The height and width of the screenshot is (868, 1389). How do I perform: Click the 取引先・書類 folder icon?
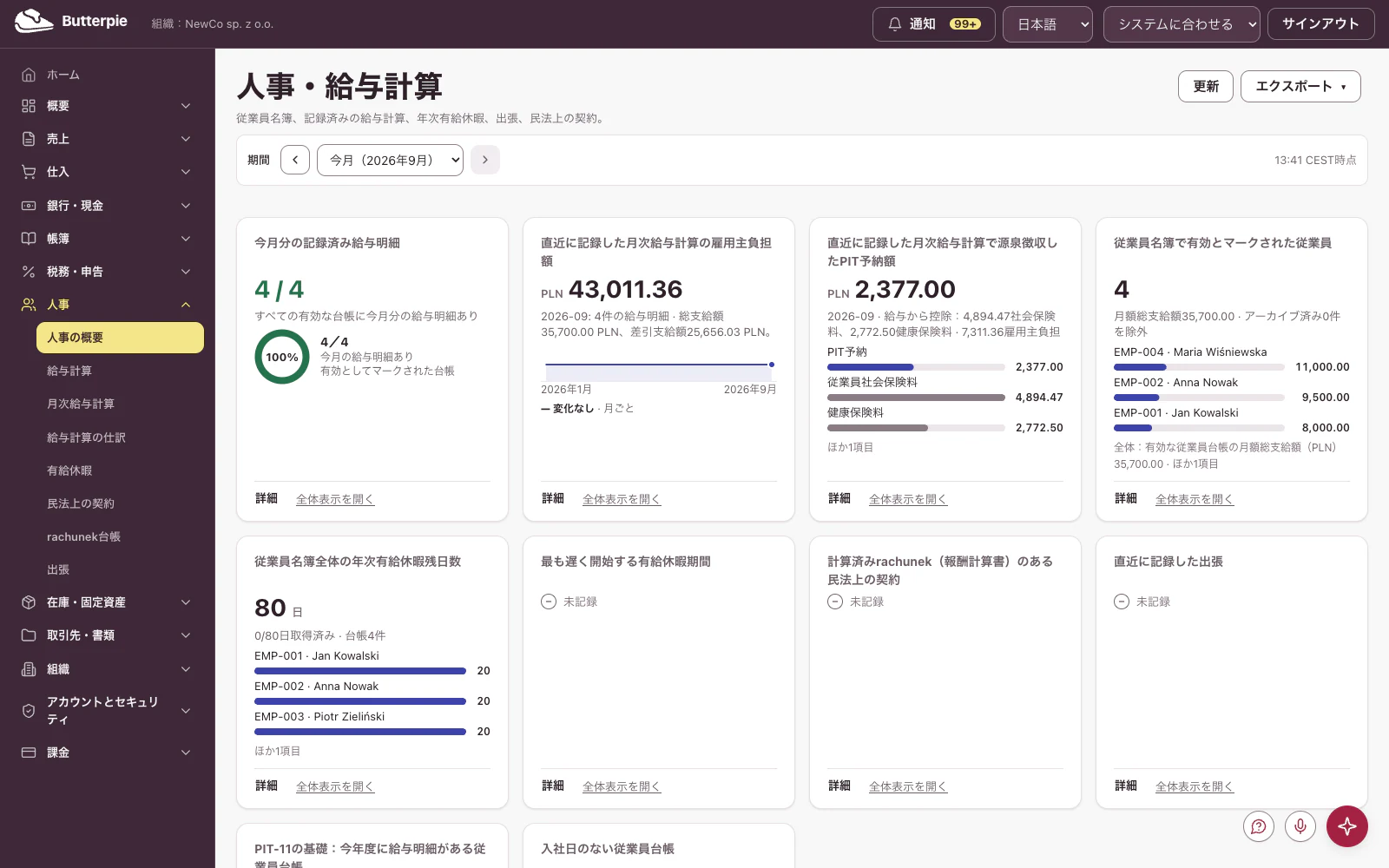click(x=29, y=635)
